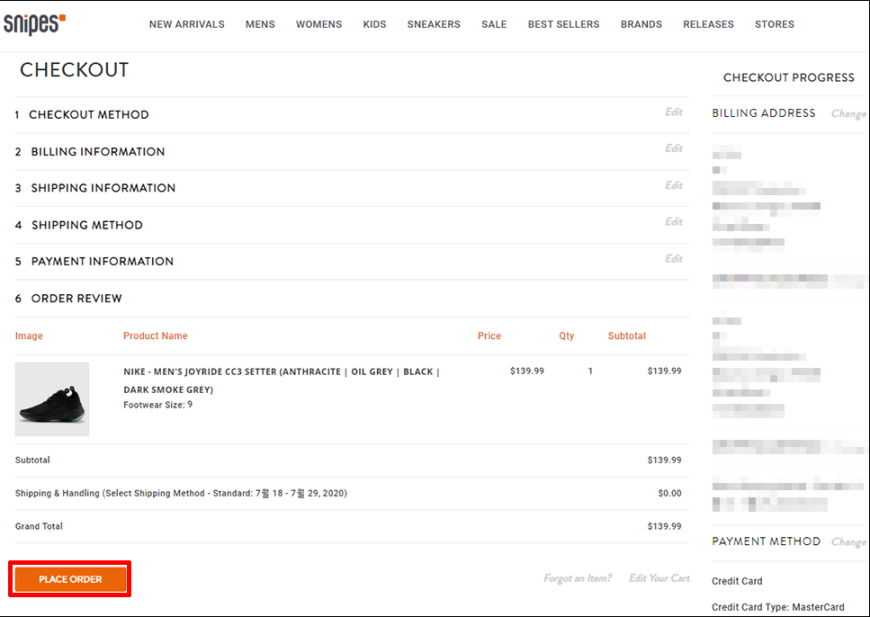The height and width of the screenshot is (617, 870).
Task: Click the Credit Card Type: MasterCard text
Action: tap(778, 608)
